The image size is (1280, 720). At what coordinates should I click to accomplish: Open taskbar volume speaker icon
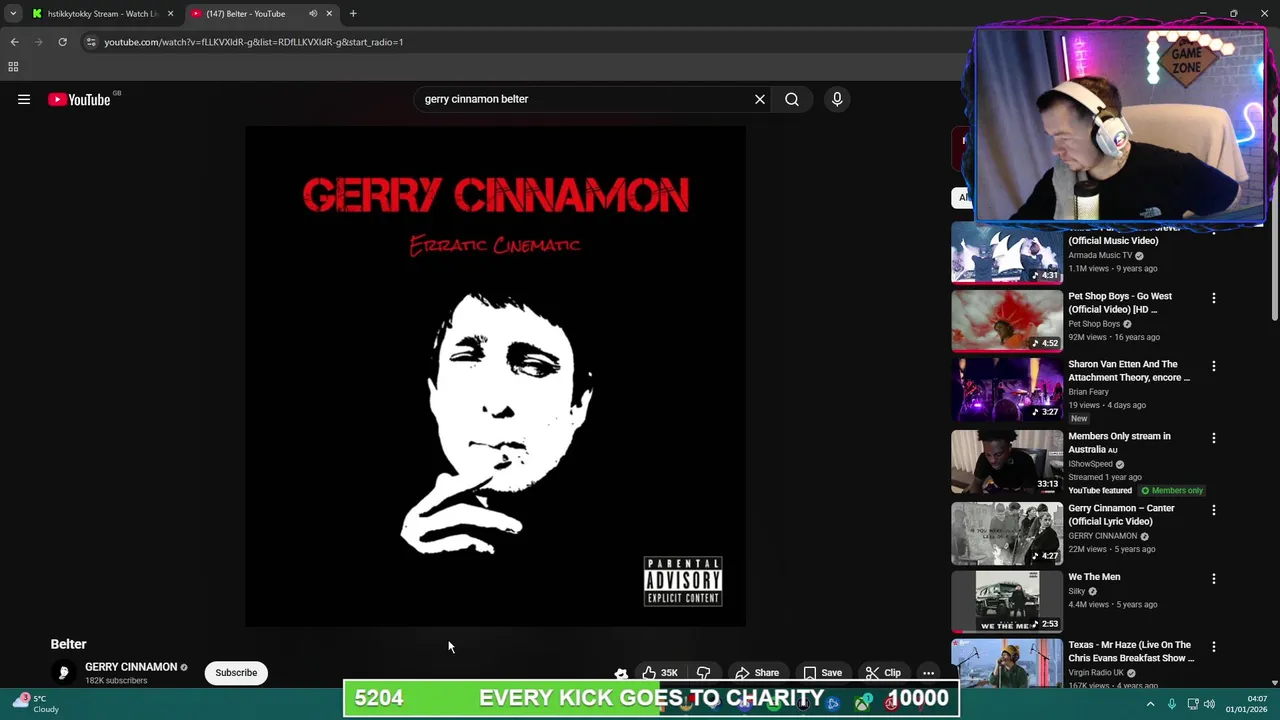[x=1210, y=704]
